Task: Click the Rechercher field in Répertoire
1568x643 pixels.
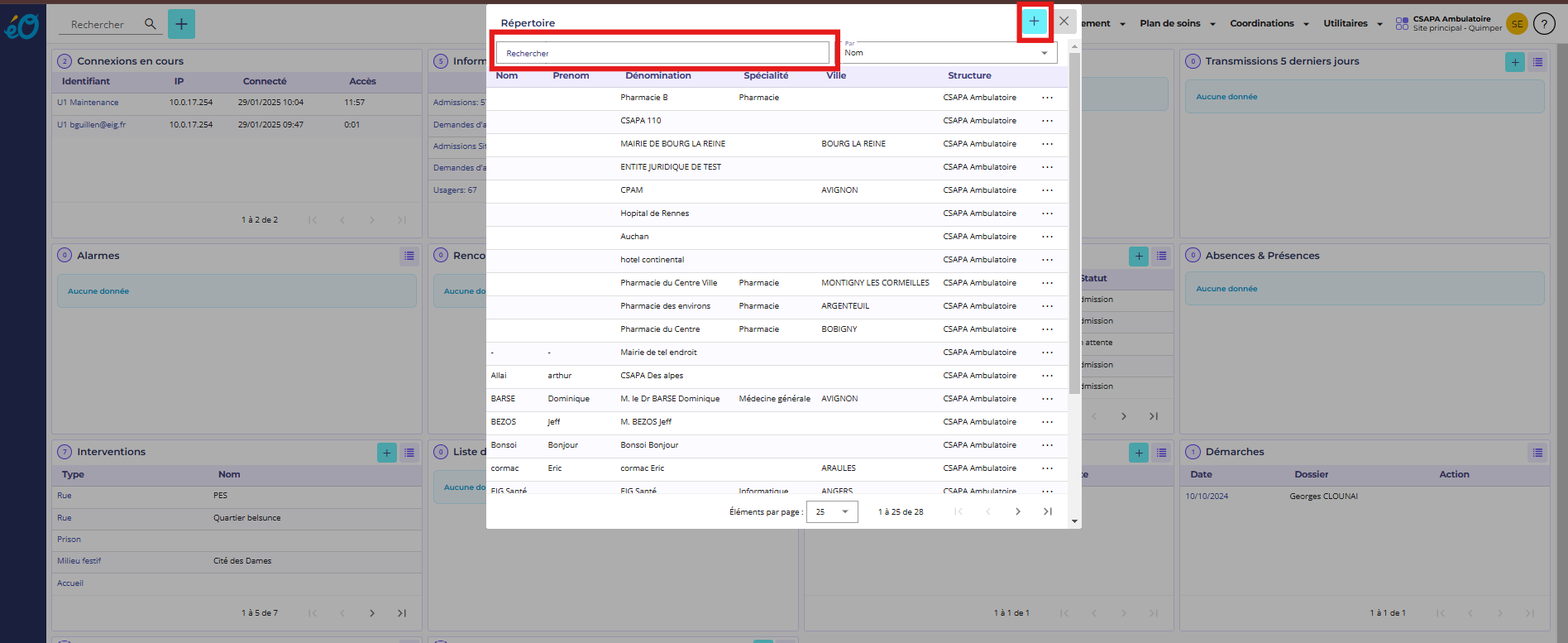Action: coord(662,53)
